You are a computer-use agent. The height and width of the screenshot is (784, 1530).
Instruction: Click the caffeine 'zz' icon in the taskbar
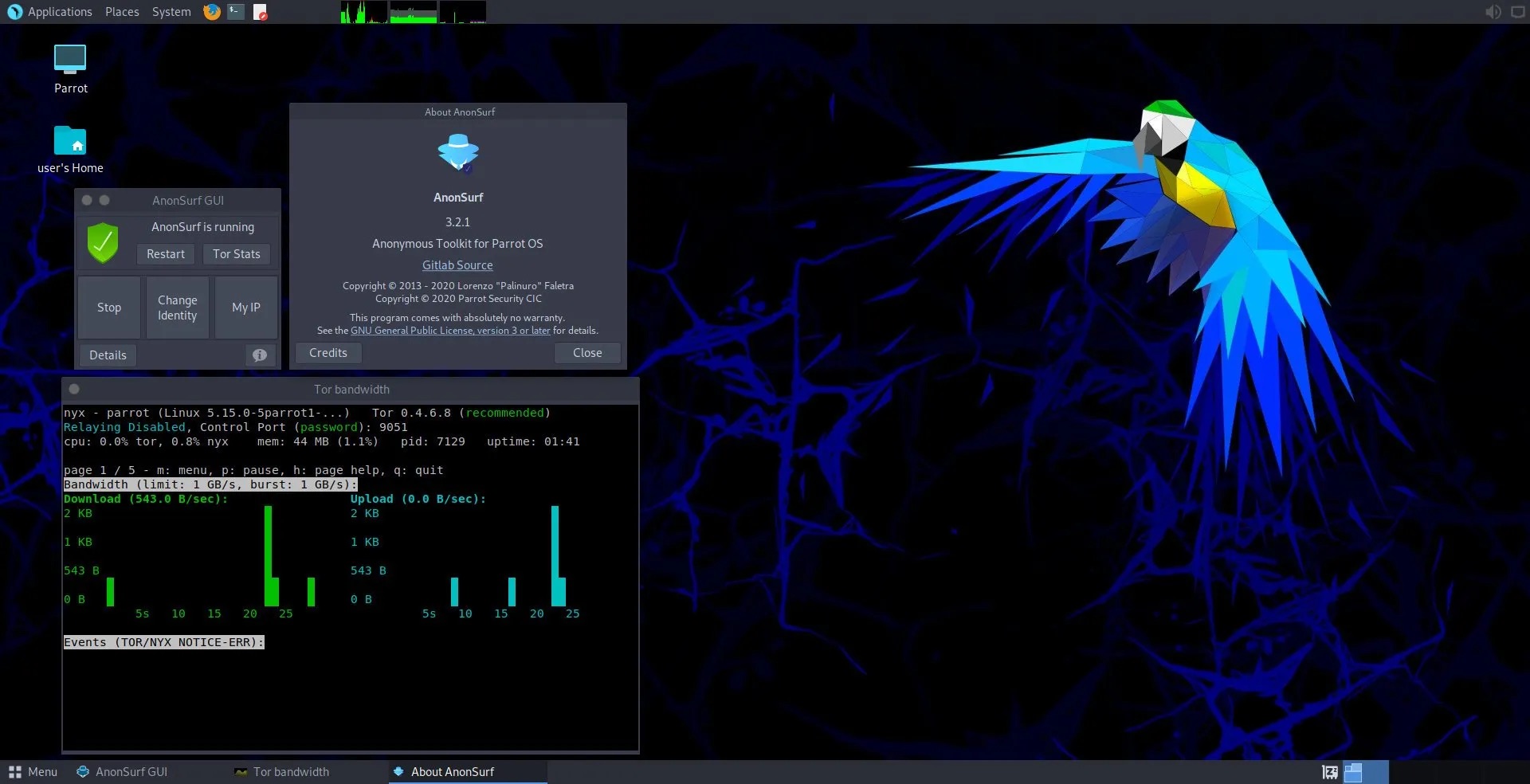(x=1329, y=772)
